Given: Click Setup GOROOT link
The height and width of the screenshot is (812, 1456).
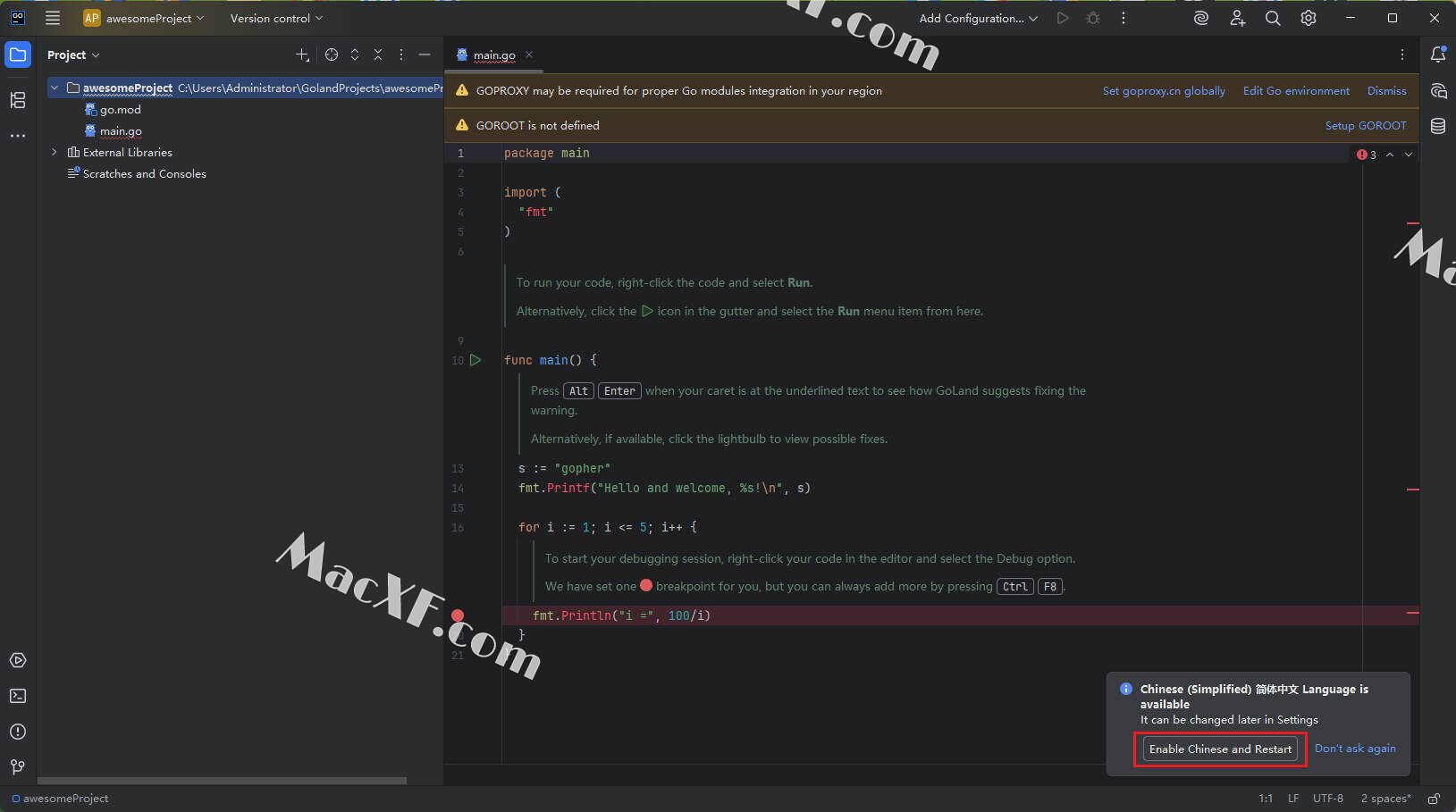Looking at the screenshot, I should pos(1366,126).
